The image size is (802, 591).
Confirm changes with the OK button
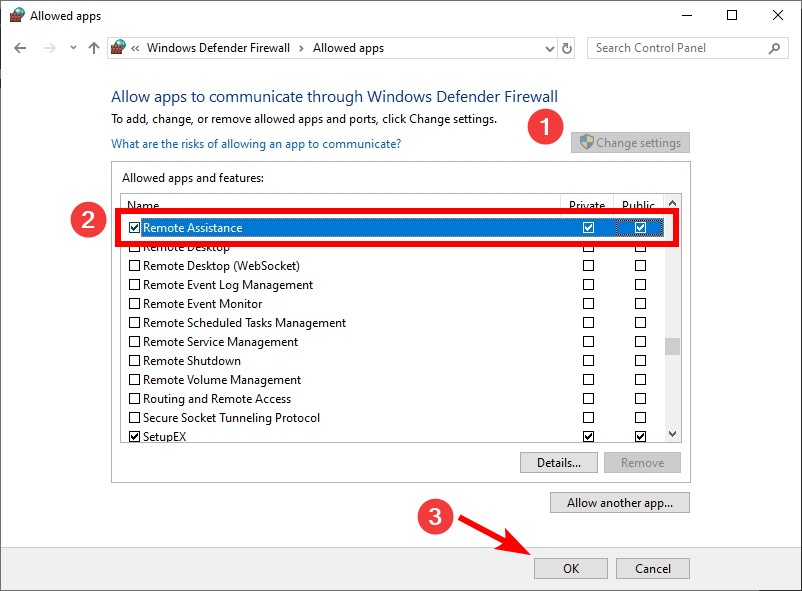pos(571,568)
